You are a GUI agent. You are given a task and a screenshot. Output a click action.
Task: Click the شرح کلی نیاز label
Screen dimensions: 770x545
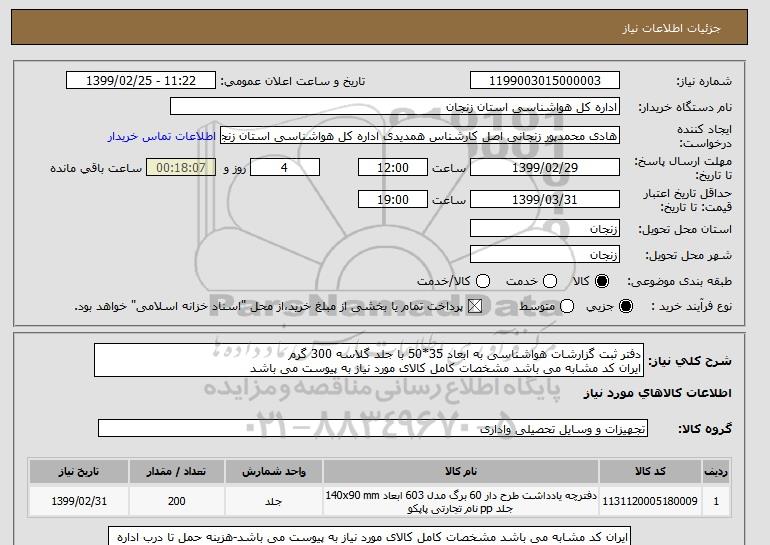690,361
